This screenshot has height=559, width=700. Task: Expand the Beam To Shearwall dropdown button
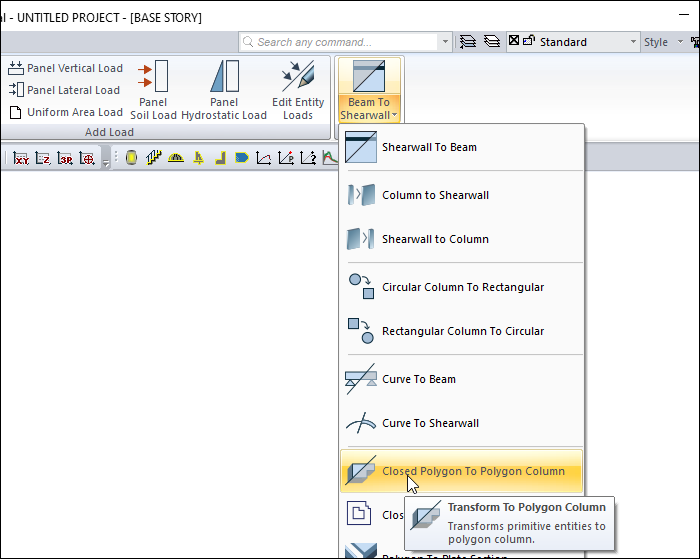click(370, 109)
